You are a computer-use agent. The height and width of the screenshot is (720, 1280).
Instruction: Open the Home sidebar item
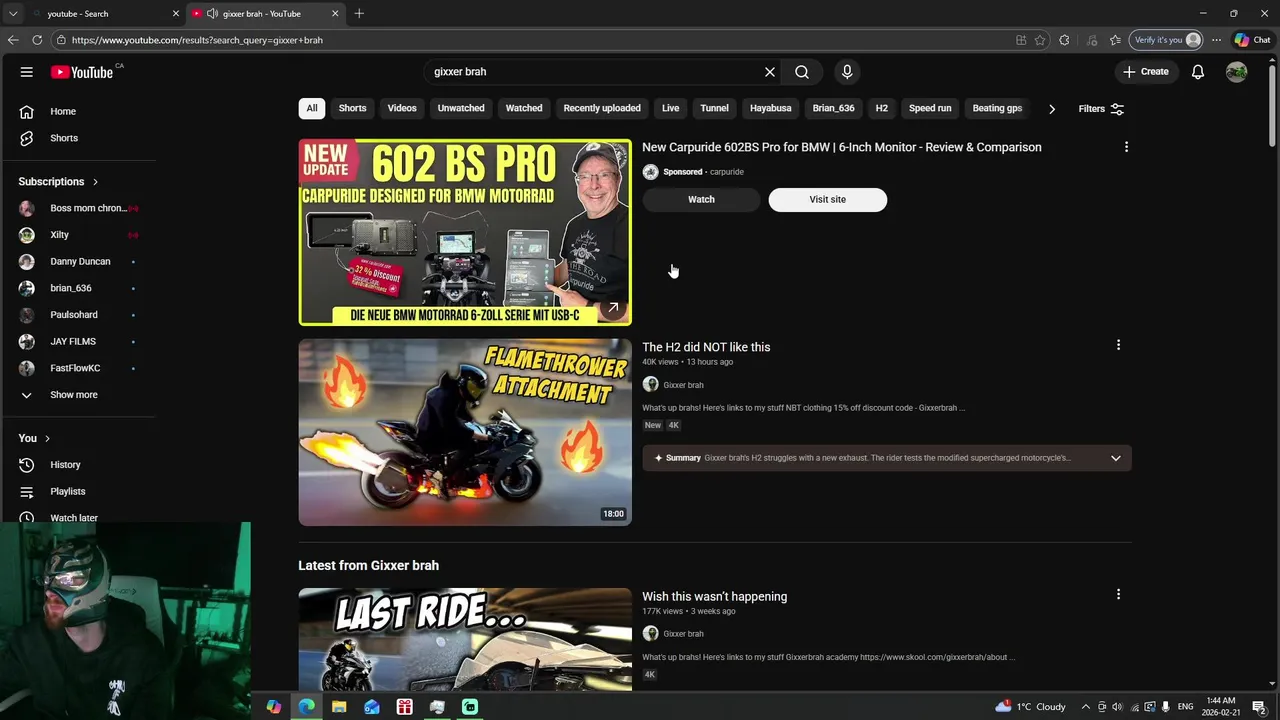click(78, 111)
